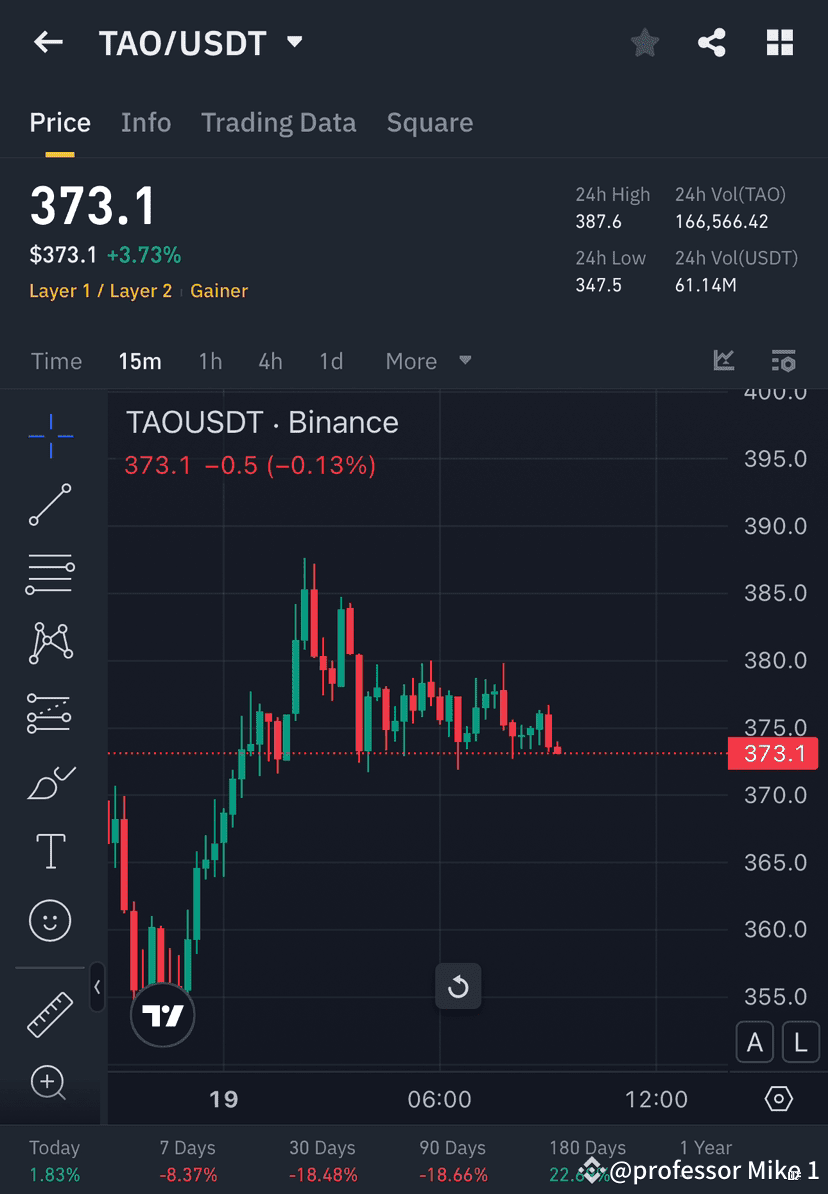828x1194 pixels.
Task: Select the text annotation tool
Action: 50,851
